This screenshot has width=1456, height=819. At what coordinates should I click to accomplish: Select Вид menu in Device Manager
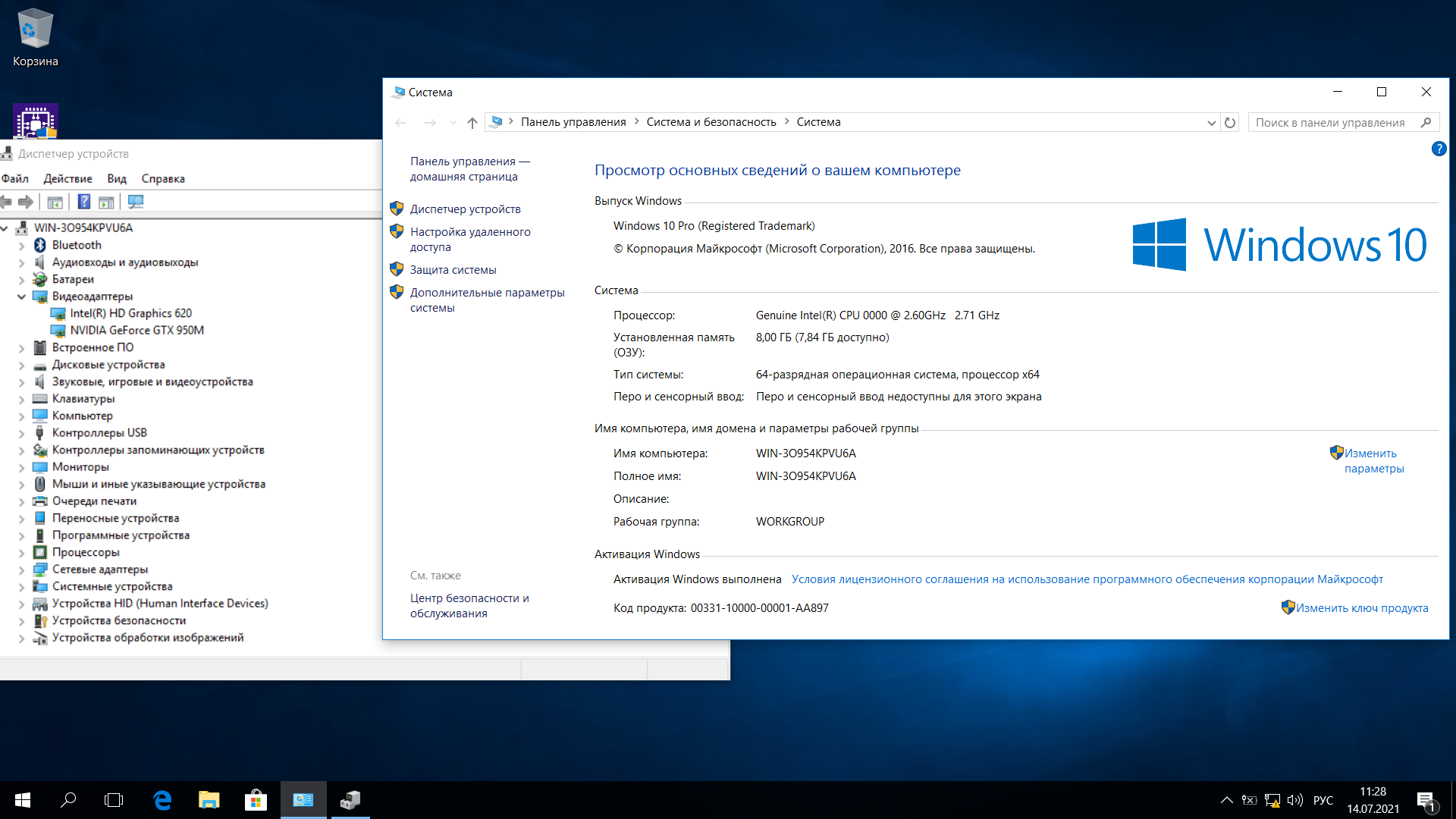[x=117, y=178]
